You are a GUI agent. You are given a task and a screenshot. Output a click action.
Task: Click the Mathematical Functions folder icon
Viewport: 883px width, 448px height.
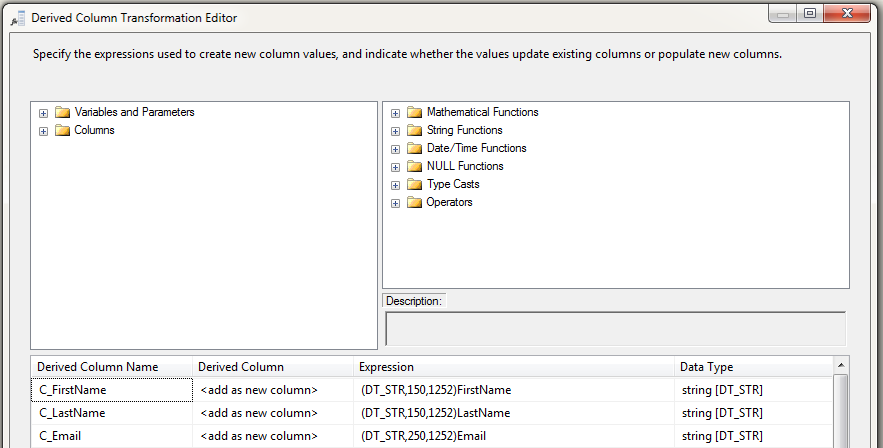(x=414, y=112)
